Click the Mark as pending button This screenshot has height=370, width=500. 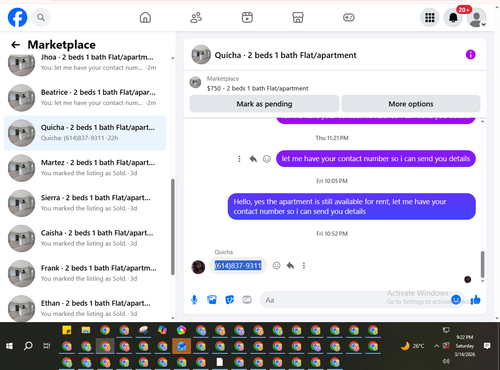coord(264,104)
